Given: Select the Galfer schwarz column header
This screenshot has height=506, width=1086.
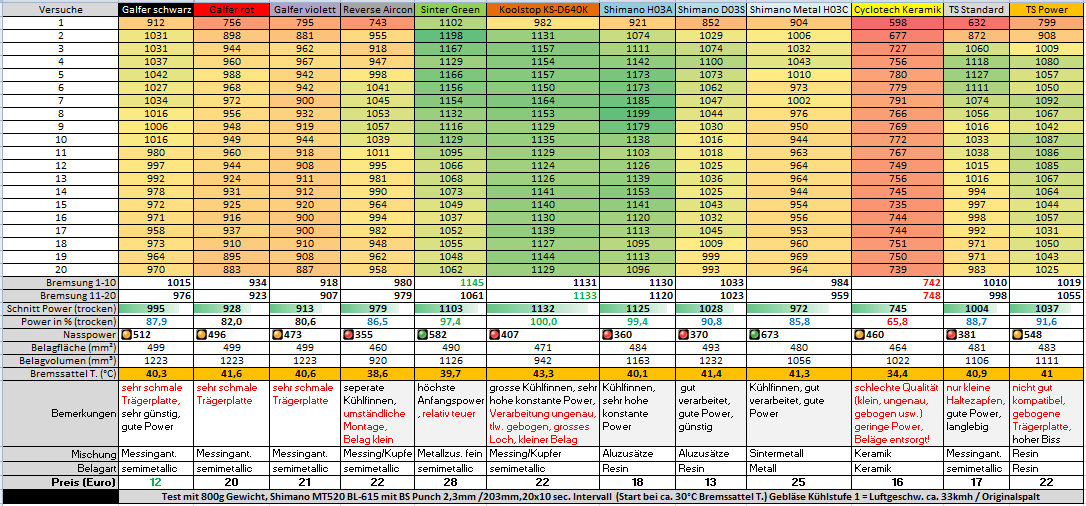Looking at the screenshot, I should [157, 10].
